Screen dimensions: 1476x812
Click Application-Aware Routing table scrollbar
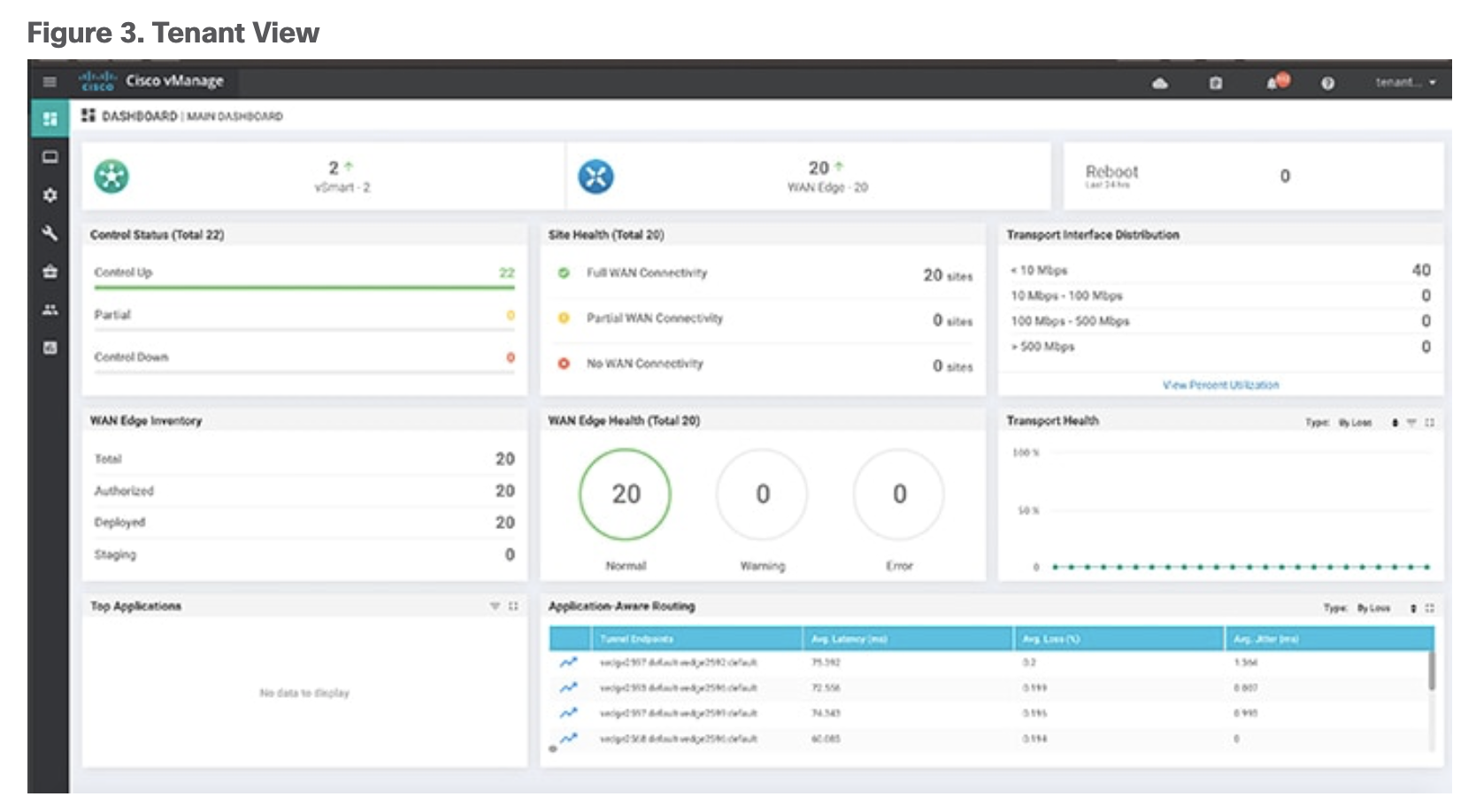pos(1431,672)
